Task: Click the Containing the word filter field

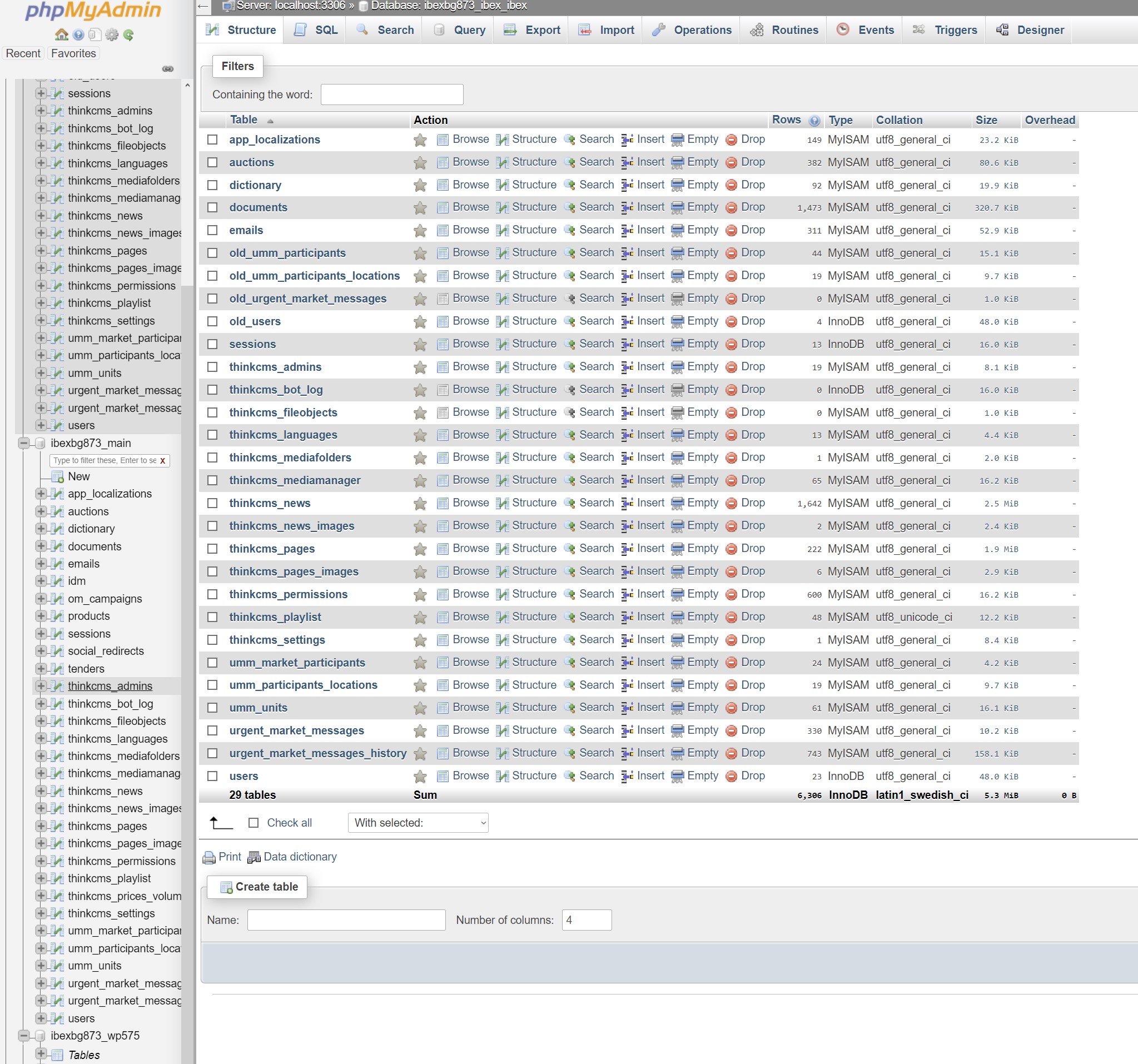Action: (391, 95)
